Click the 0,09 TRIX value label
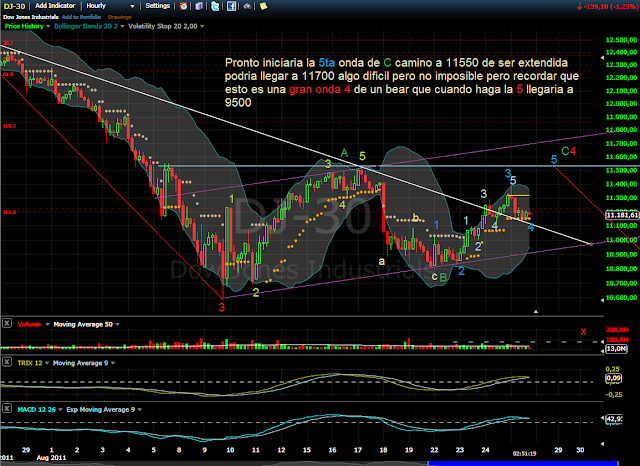640x466 pixels. tap(613, 378)
